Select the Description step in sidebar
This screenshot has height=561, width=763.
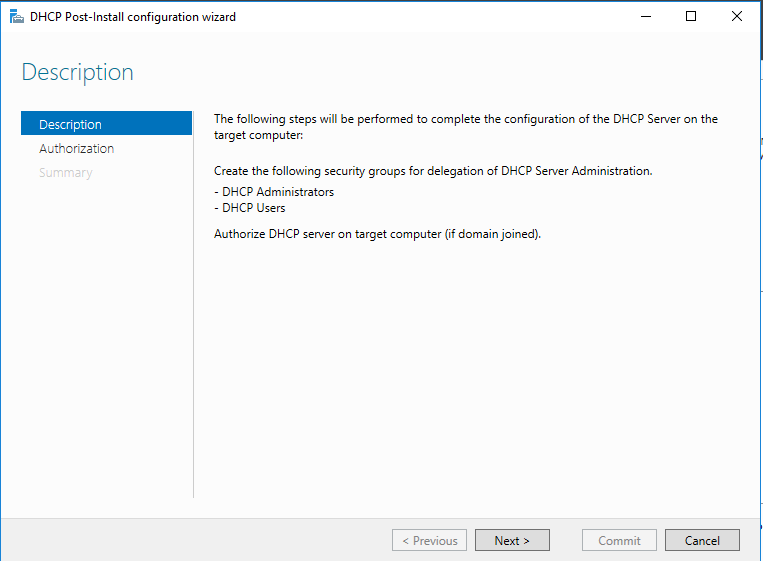coord(107,124)
